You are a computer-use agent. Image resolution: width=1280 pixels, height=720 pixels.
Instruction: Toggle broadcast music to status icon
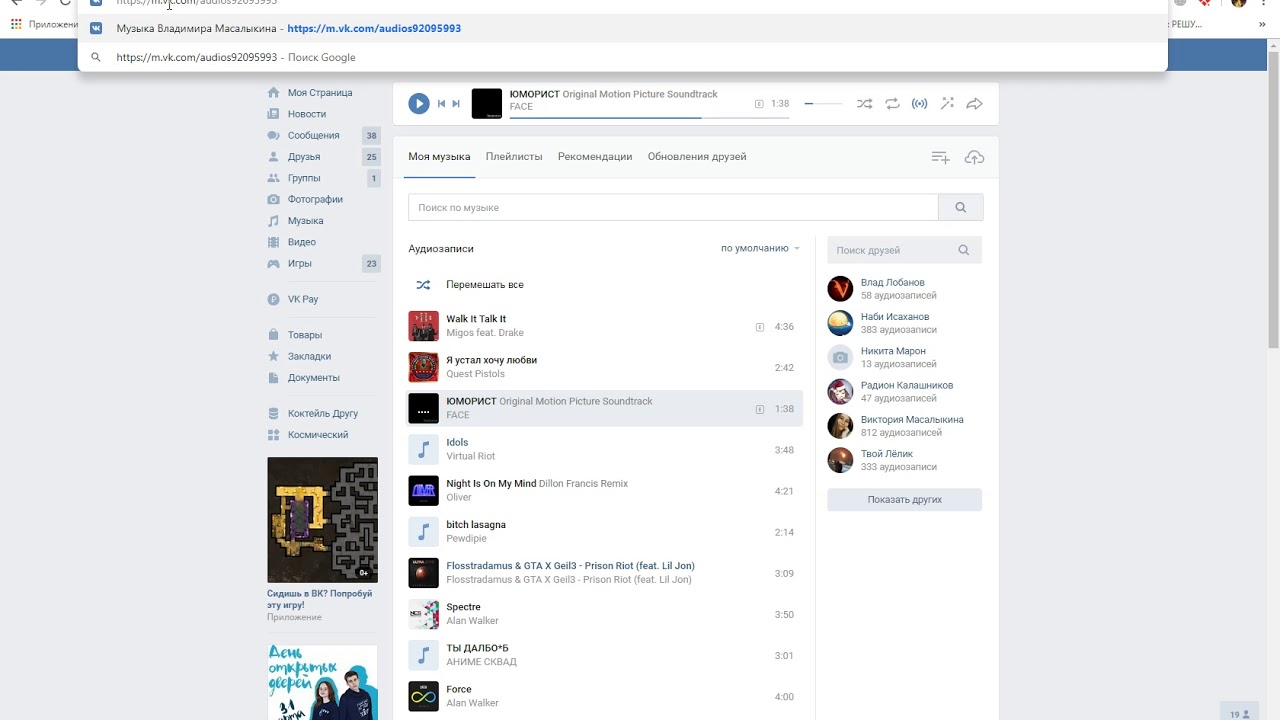pos(920,103)
